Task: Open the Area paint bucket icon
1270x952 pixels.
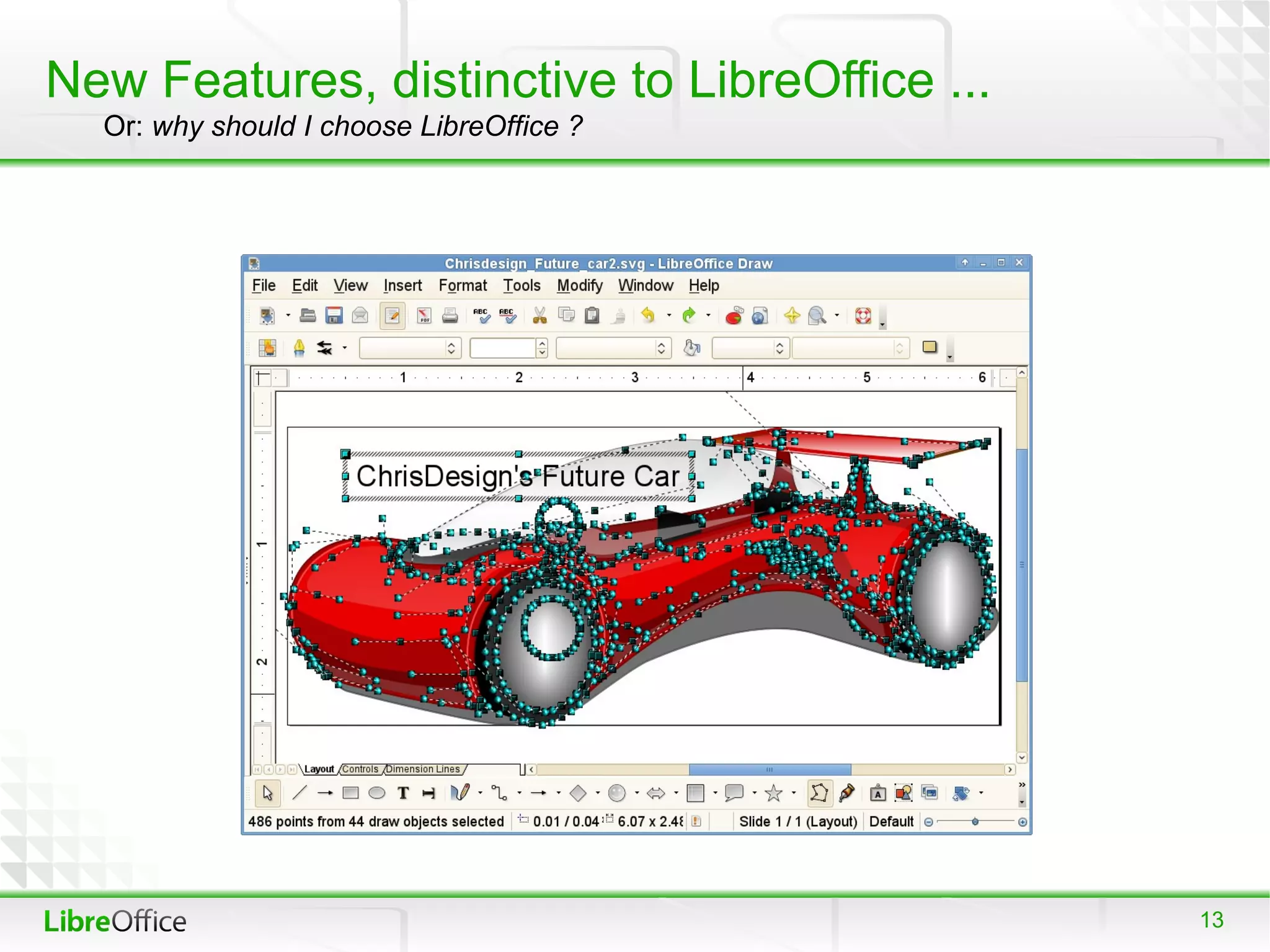Action: (x=692, y=348)
